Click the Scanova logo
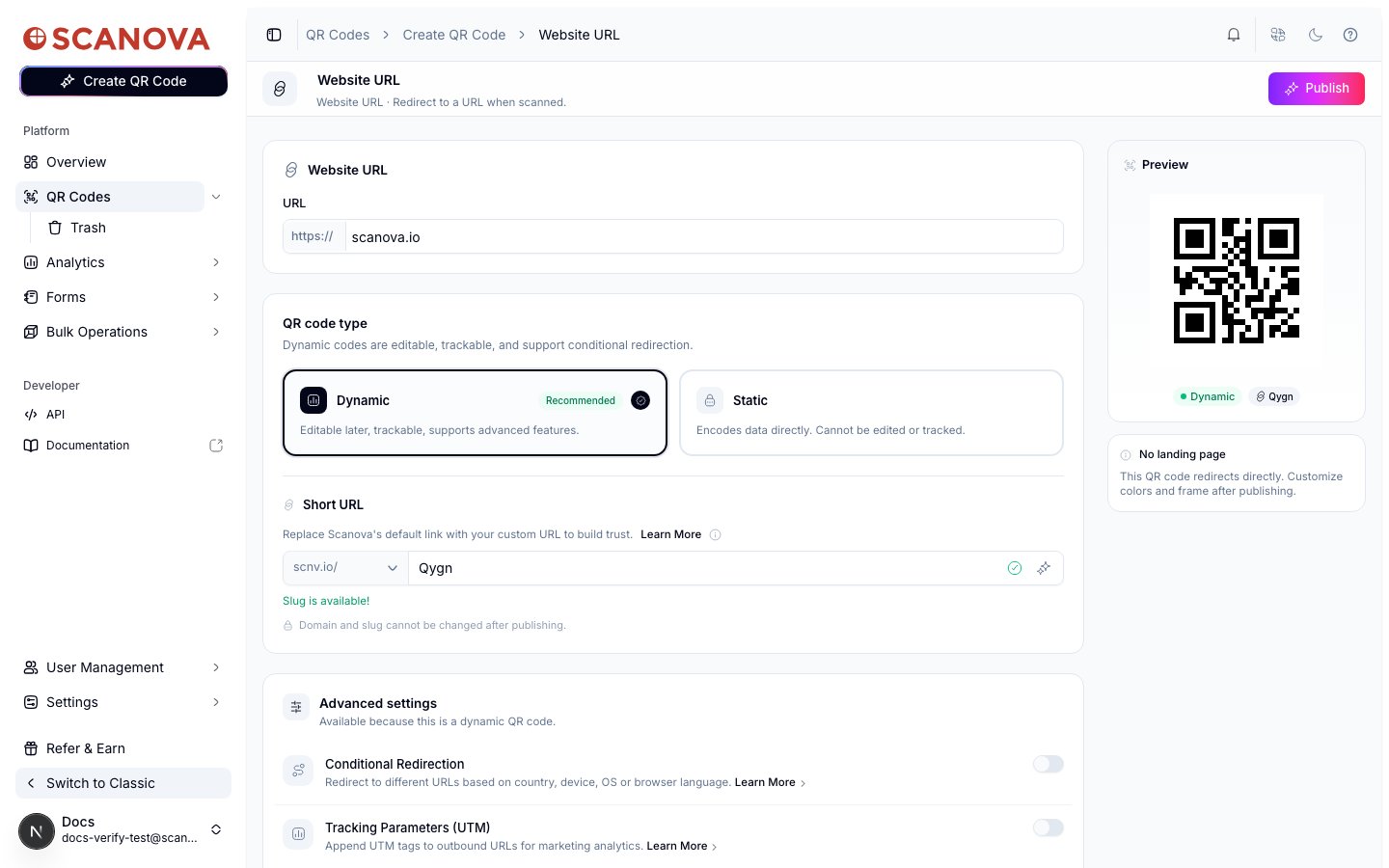Screen dimensions: 1389x868 (117, 39)
